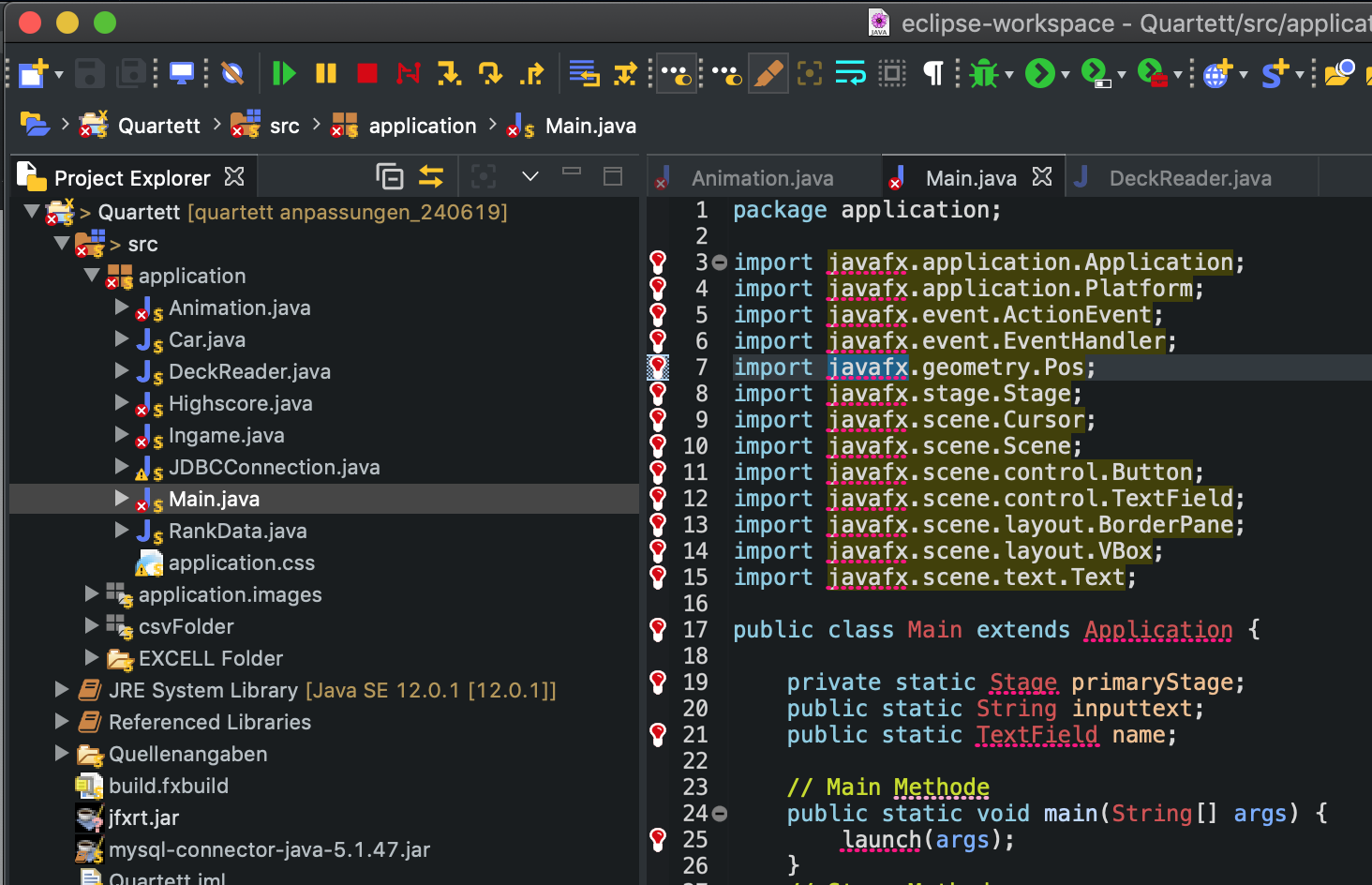The height and width of the screenshot is (885, 1372).
Task: Open the Run button dropdown arrow
Action: tap(1066, 75)
